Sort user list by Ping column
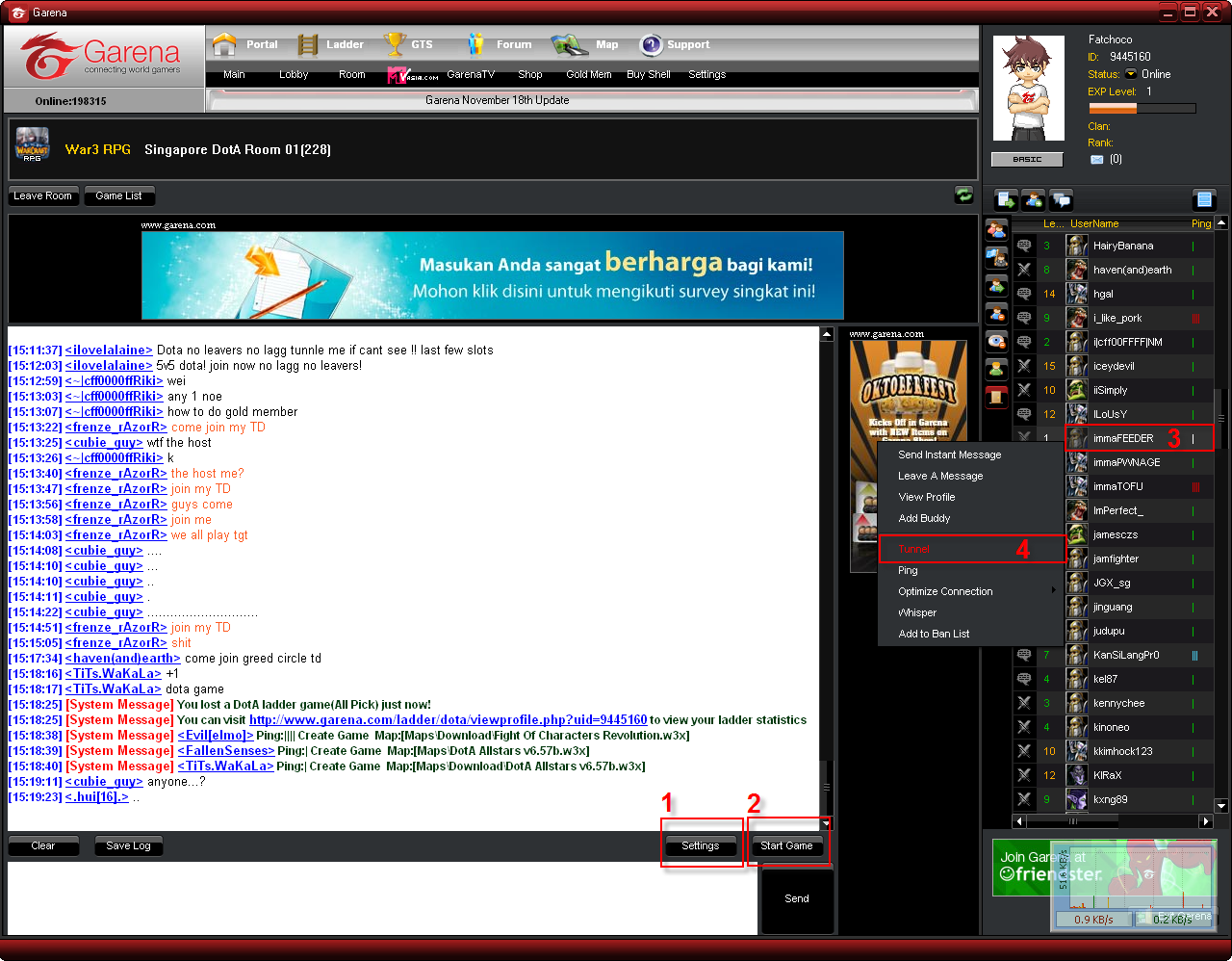The width and height of the screenshot is (1232, 961). pos(1201,223)
